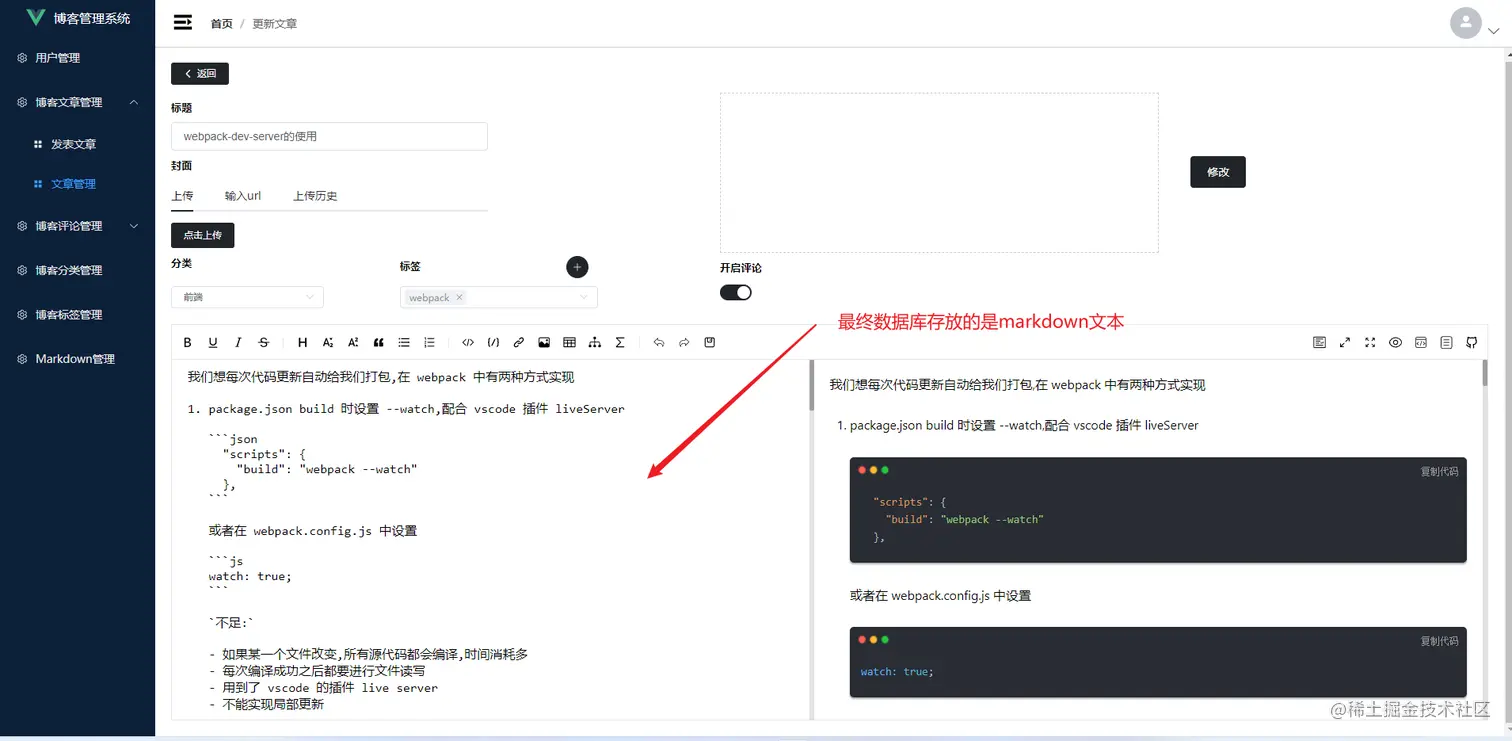Toggle browser fullscreen with corner arrows icon

[x=1371, y=343]
